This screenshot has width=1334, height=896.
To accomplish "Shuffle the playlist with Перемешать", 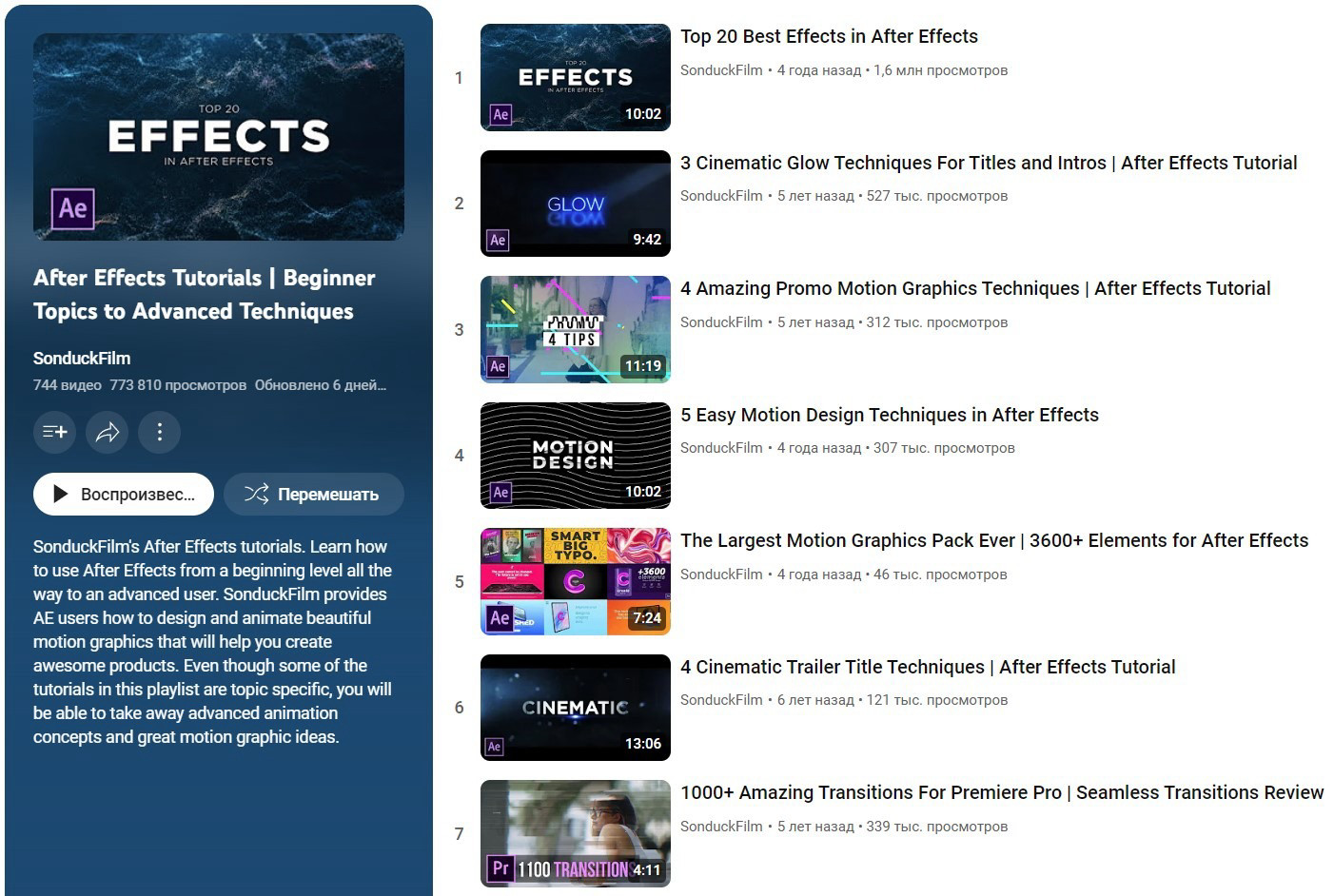I will click(314, 494).
